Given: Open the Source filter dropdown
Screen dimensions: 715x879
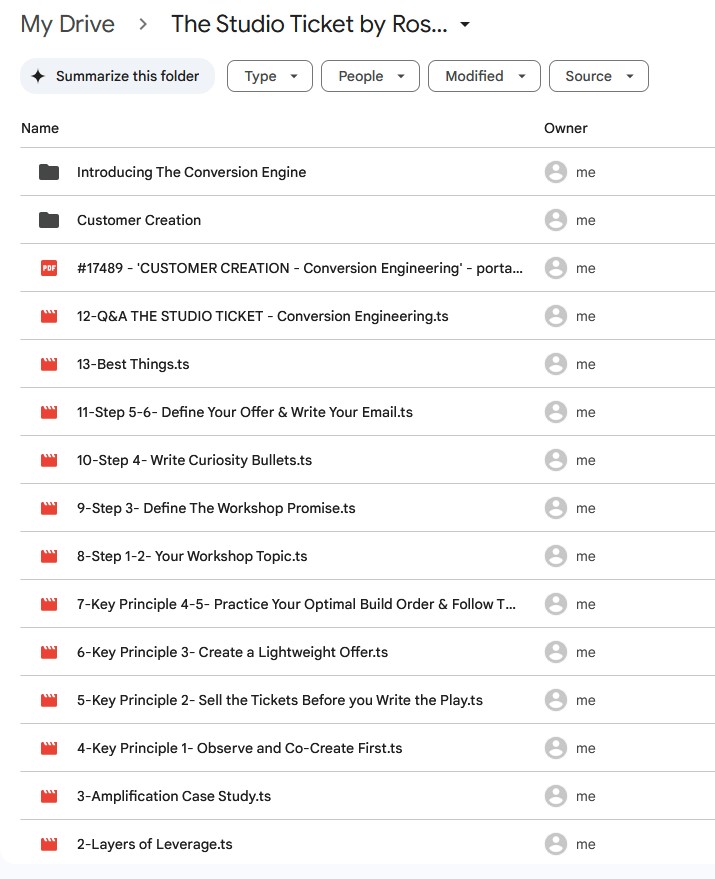Looking at the screenshot, I should (x=598, y=76).
